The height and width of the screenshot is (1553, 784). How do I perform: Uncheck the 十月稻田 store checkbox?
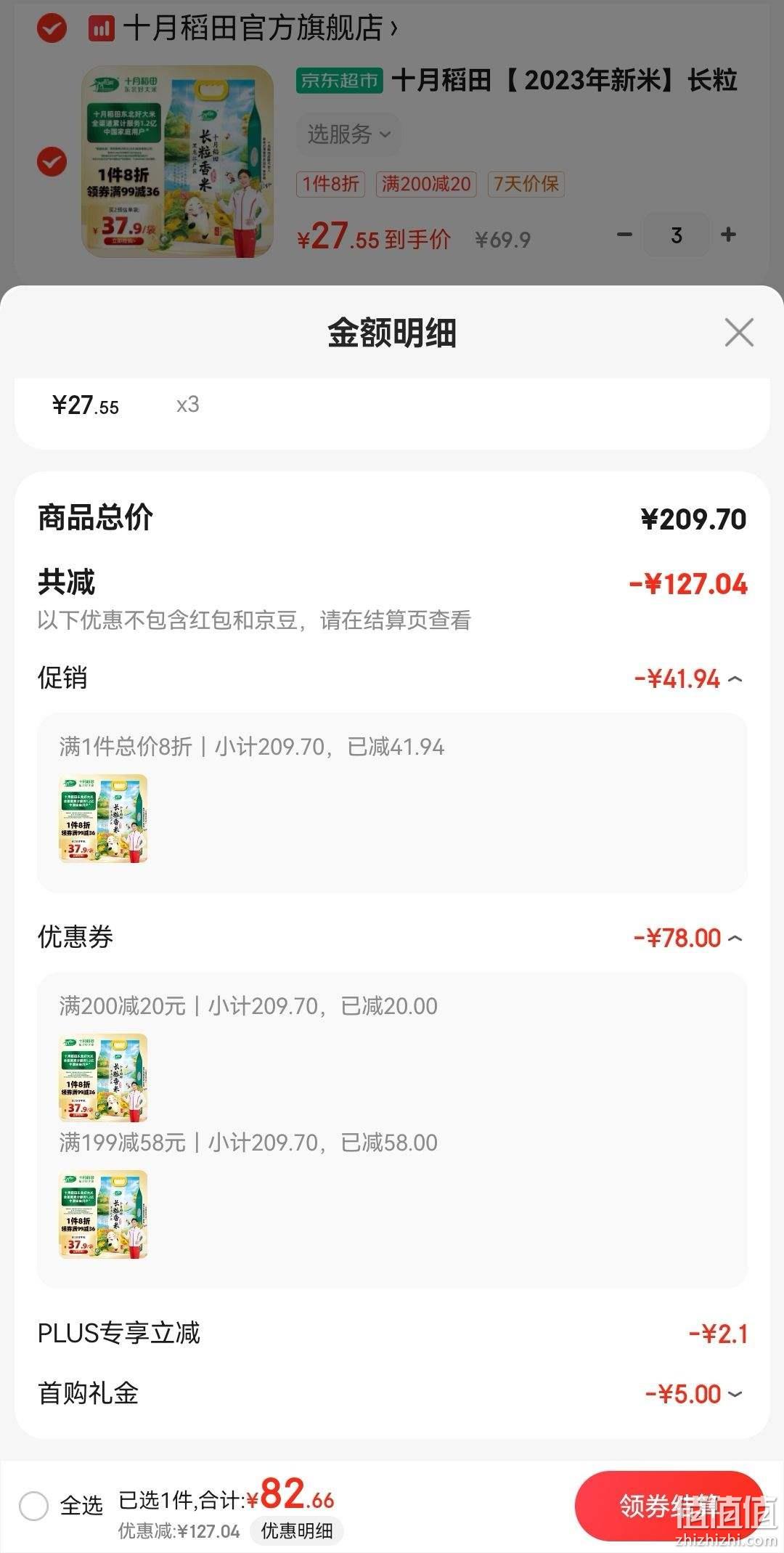[52, 28]
